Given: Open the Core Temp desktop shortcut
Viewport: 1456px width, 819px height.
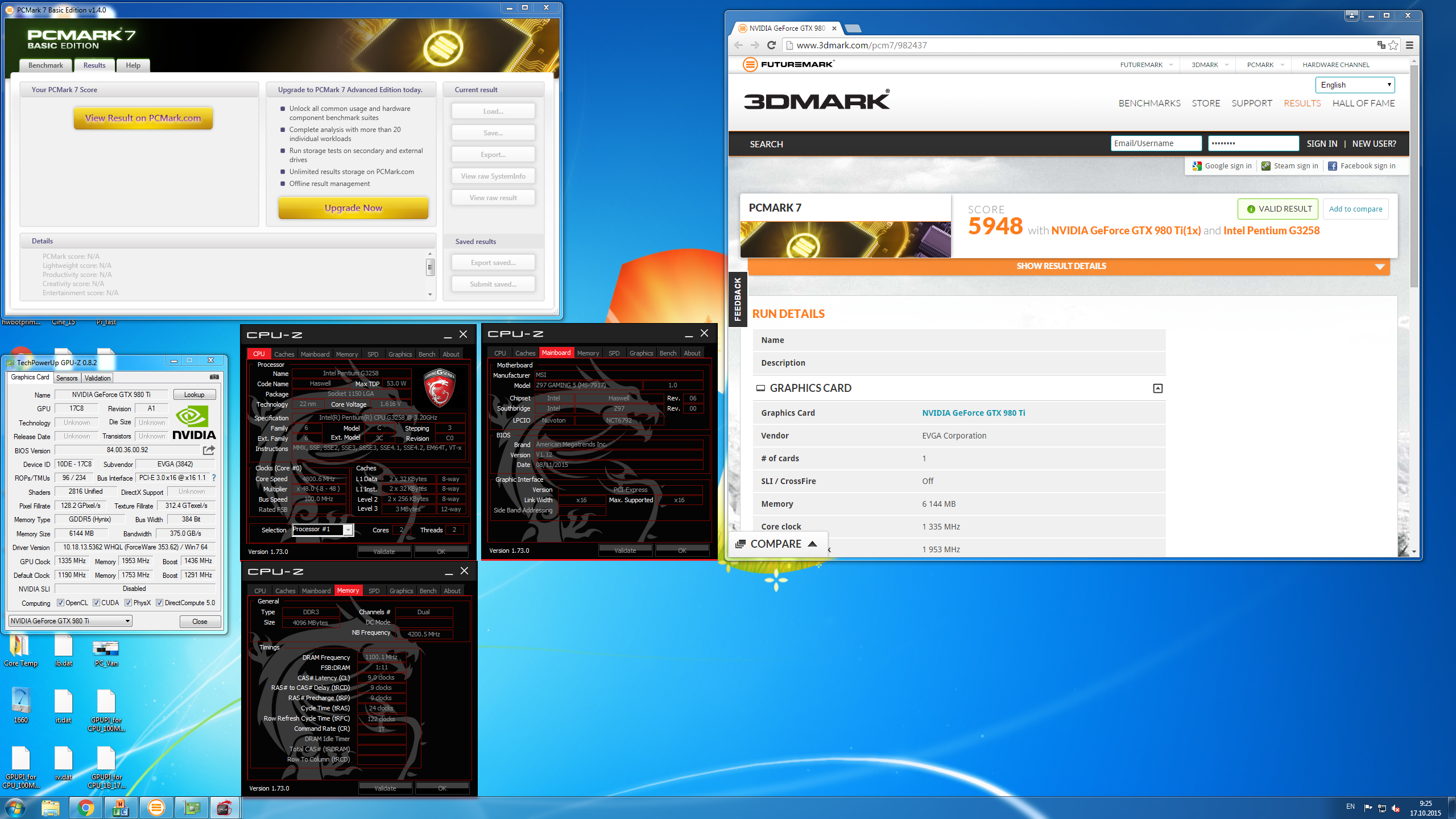Looking at the screenshot, I should (x=20, y=651).
